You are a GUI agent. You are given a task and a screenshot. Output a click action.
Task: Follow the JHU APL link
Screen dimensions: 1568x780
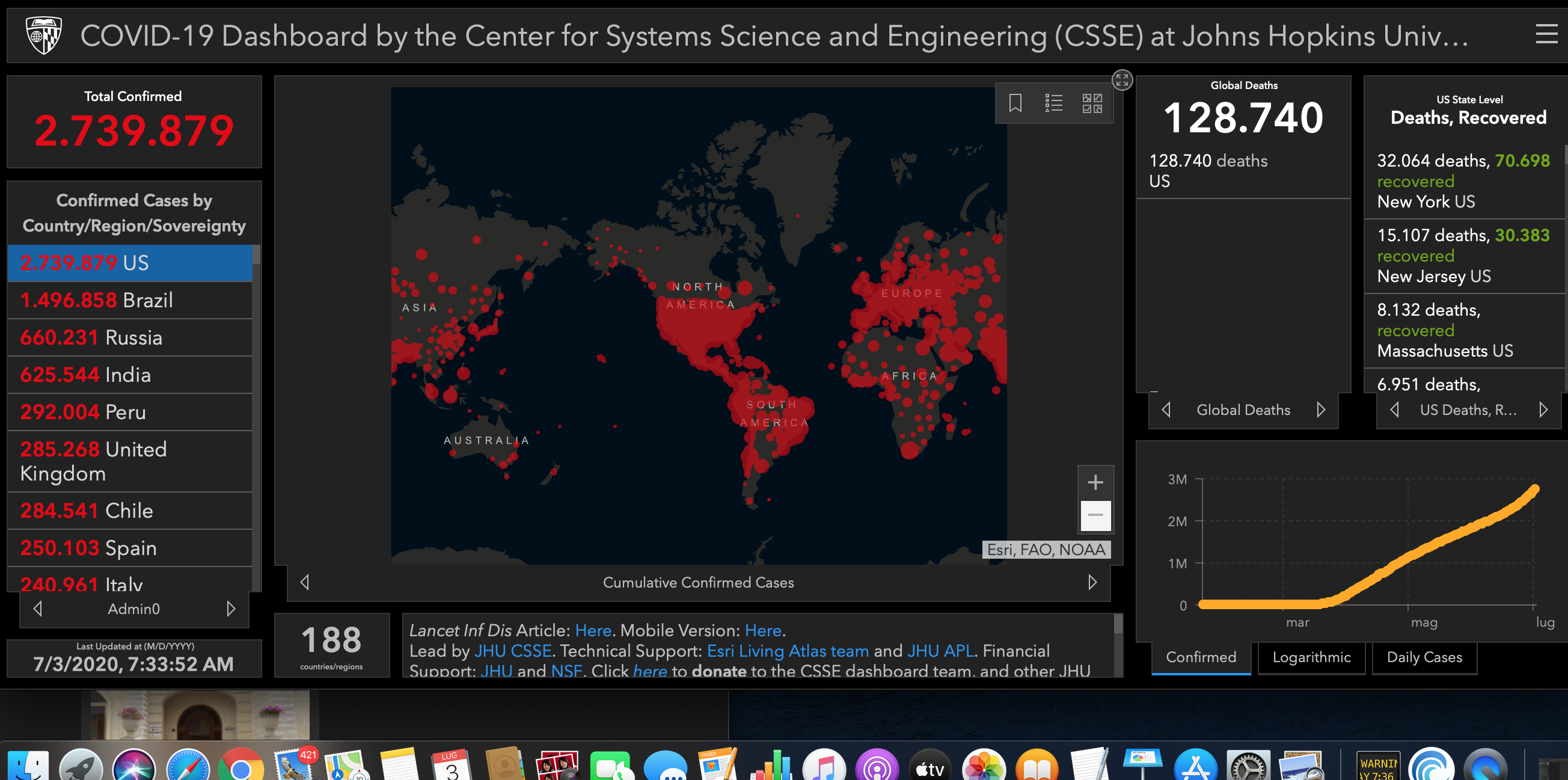(940, 651)
